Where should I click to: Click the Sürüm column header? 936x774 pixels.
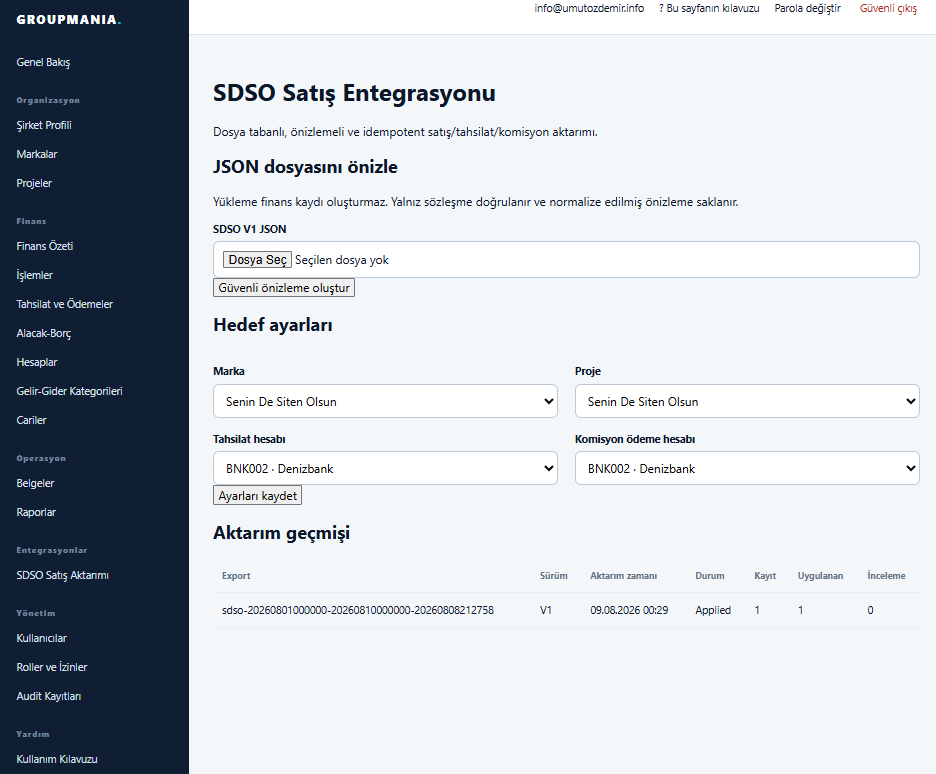(553, 576)
